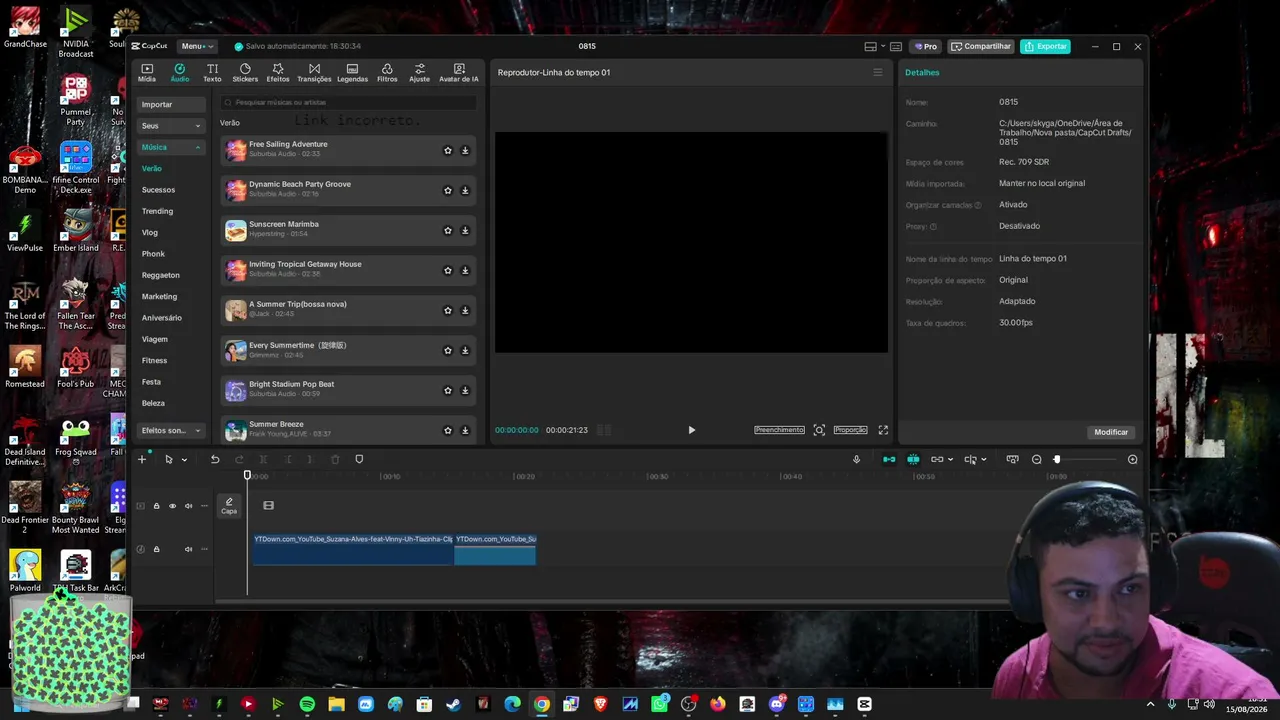1280x720 pixels.
Task: Download the Sunscreen Marimba track
Action: click(x=465, y=231)
